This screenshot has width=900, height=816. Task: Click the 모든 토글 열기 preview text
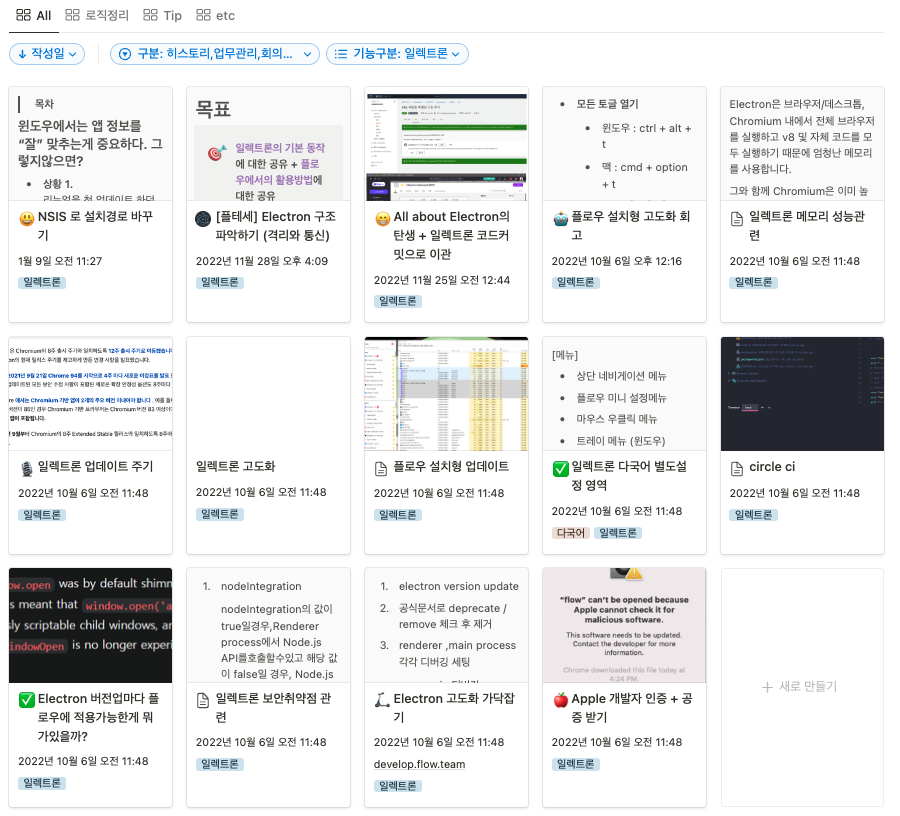click(607, 104)
